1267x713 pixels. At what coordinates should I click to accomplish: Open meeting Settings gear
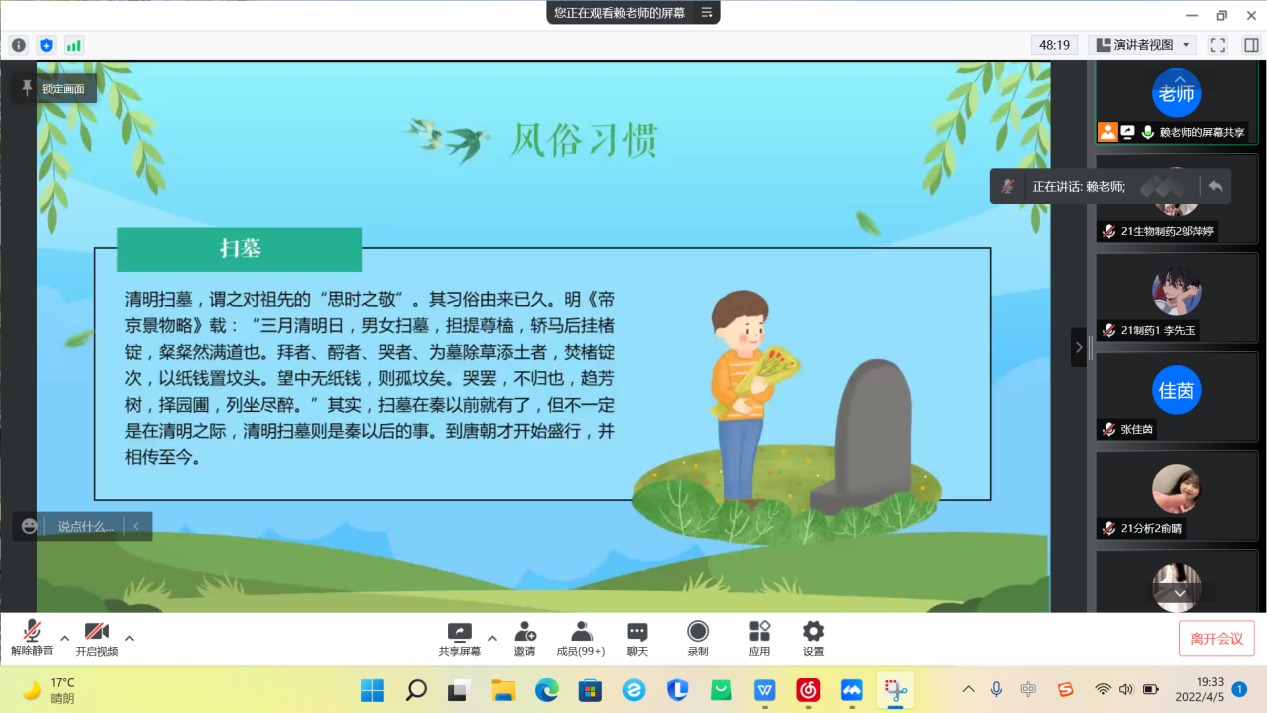point(813,638)
